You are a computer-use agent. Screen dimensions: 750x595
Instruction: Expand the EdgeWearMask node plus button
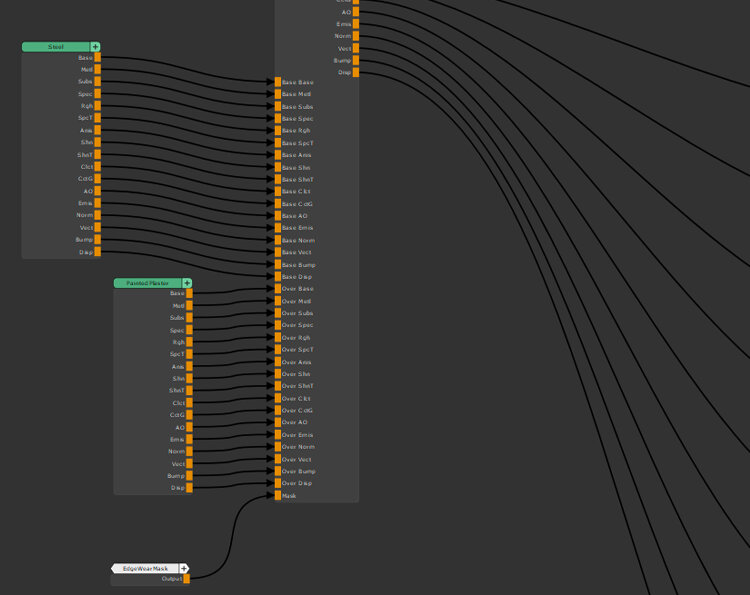click(183, 568)
